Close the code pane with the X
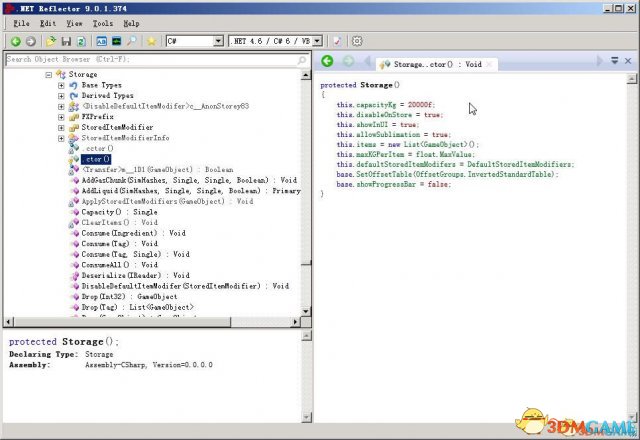This screenshot has width=640, height=440. pyautogui.click(x=628, y=61)
